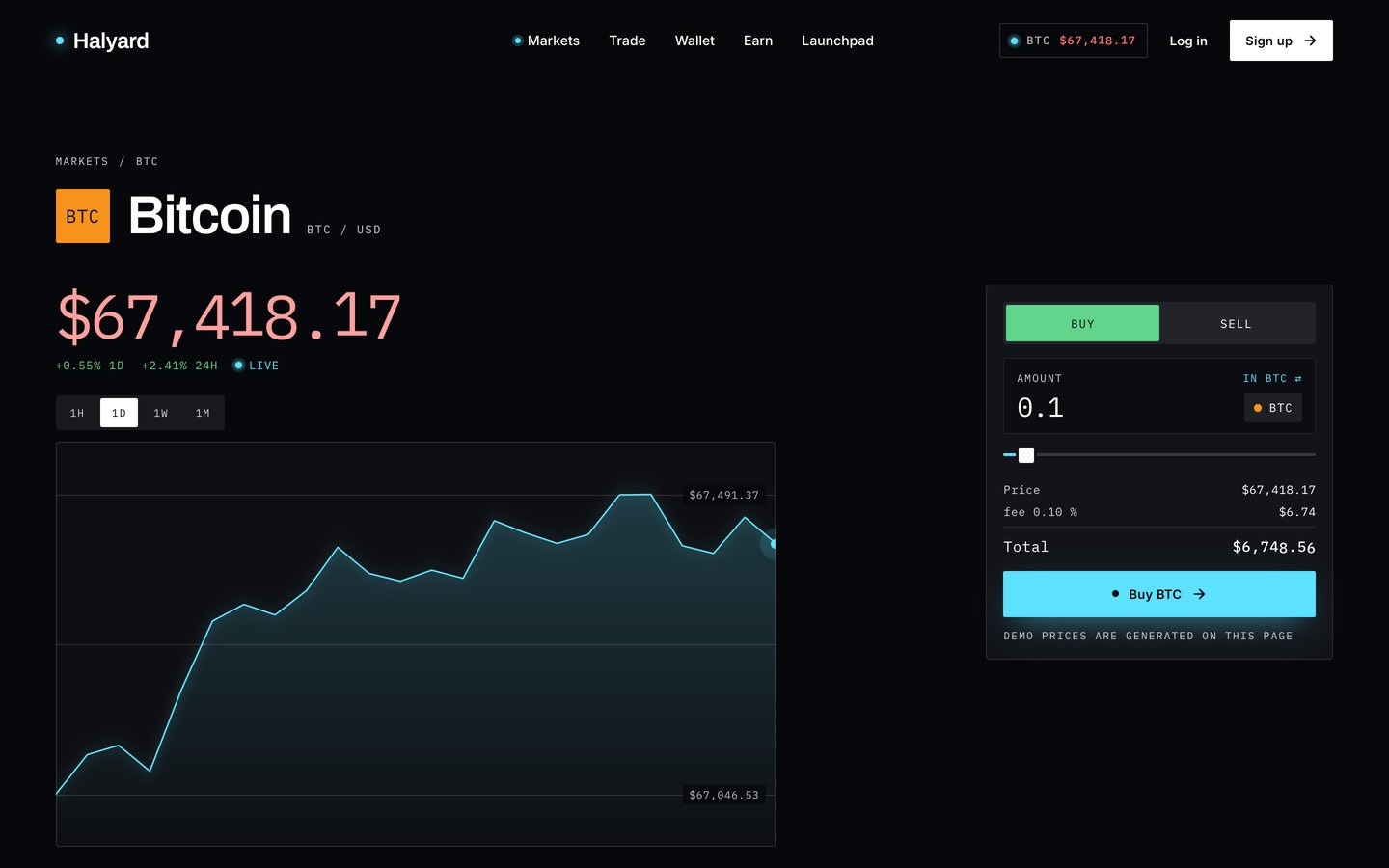Viewport: 1389px width, 868px height.
Task: Click the Buy BTC button
Action: point(1159,594)
